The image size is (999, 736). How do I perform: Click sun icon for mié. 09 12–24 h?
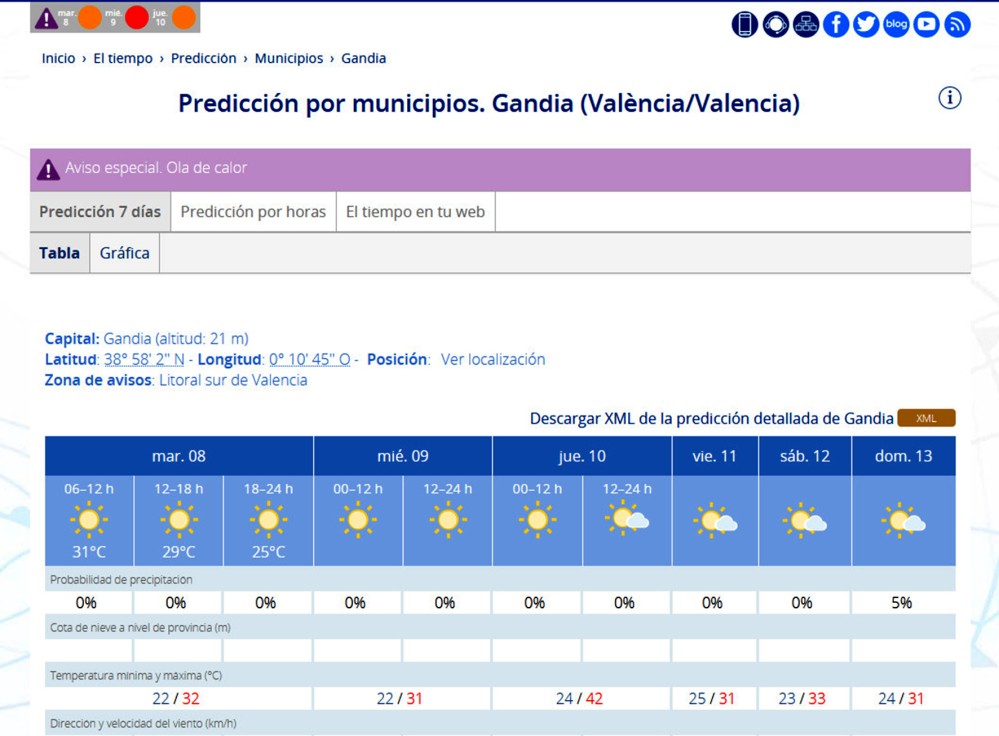tap(447, 519)
